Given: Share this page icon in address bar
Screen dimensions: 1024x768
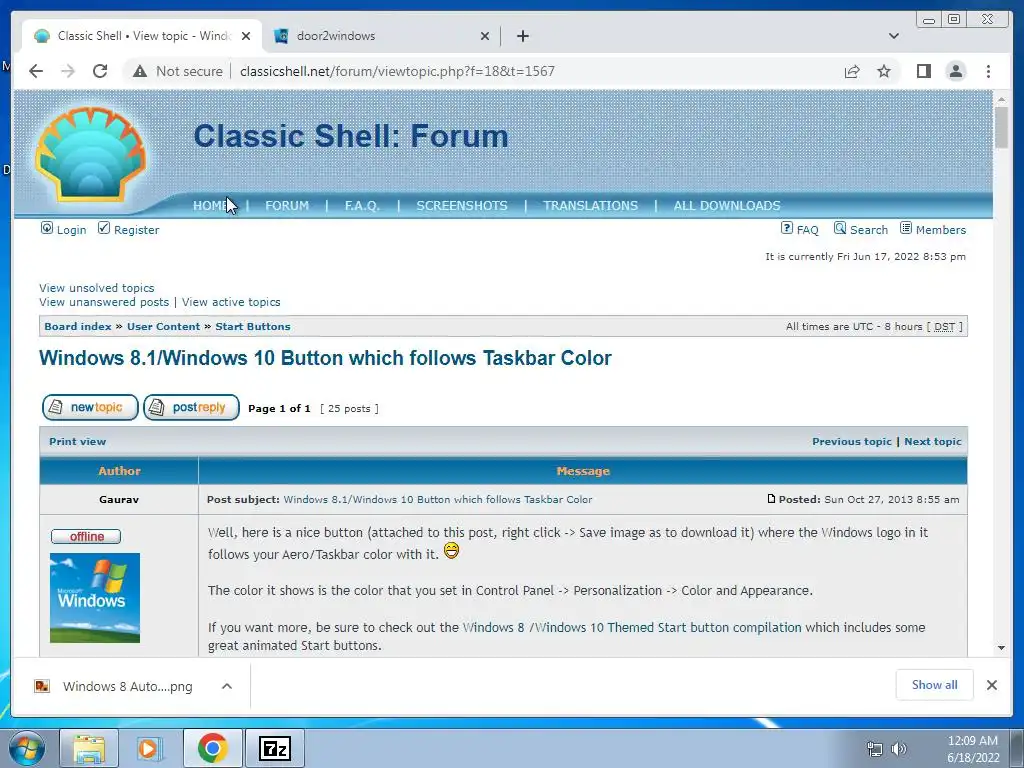Looking at the screenshot, I should 852,71.
